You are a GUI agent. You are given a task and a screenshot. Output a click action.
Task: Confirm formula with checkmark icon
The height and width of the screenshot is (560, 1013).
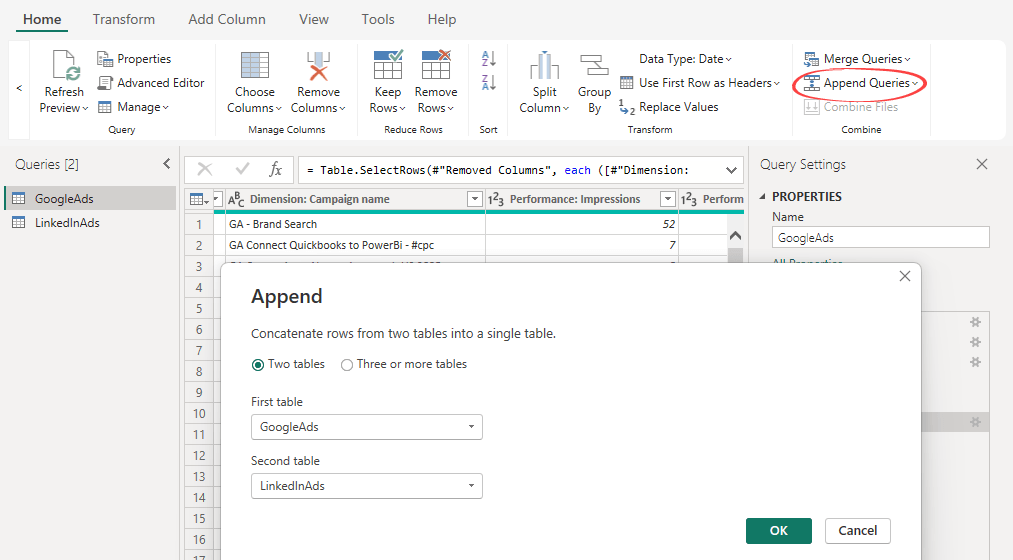[x=242, y=170]
